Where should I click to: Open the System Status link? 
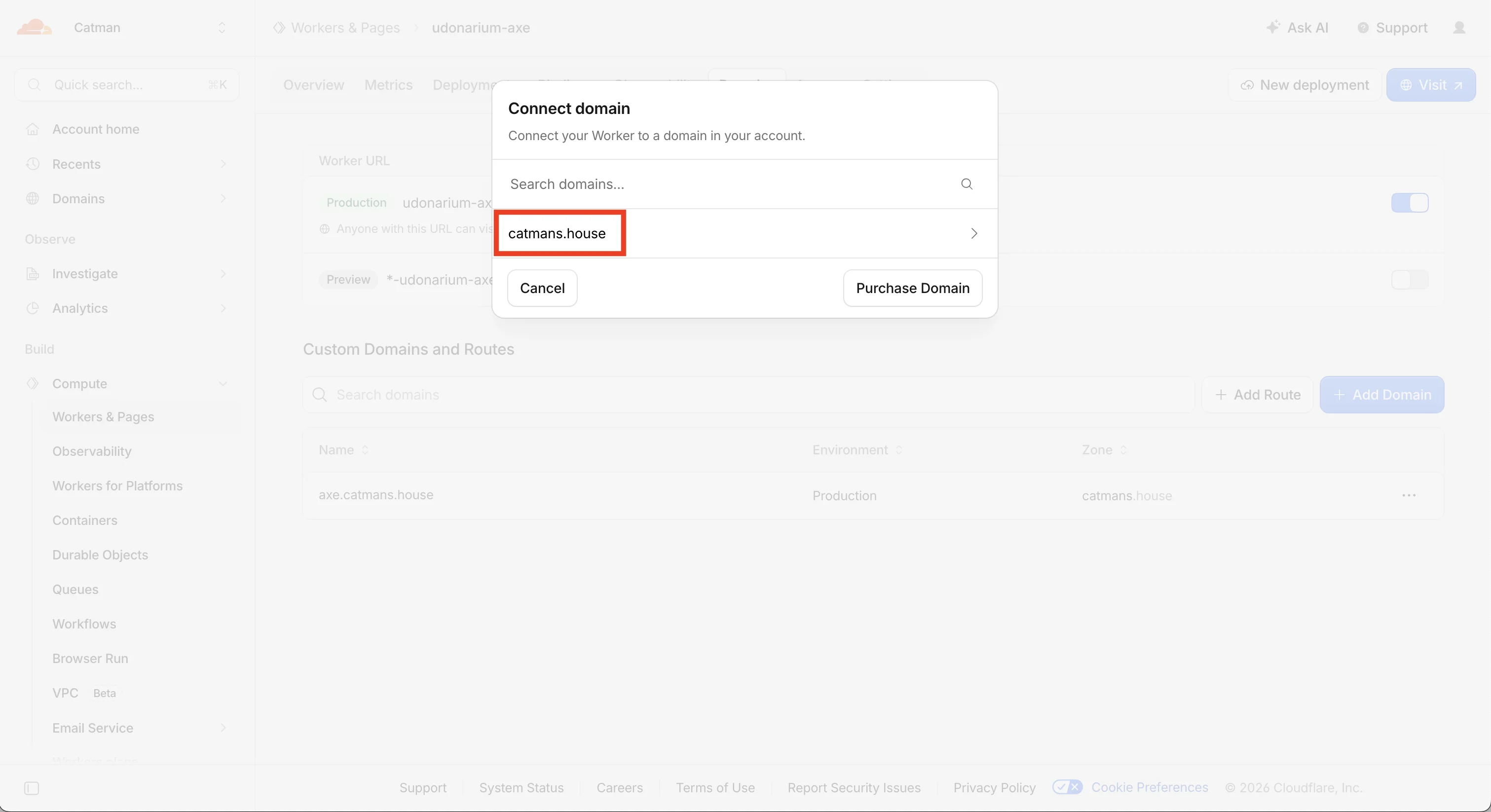pos(522,788)
